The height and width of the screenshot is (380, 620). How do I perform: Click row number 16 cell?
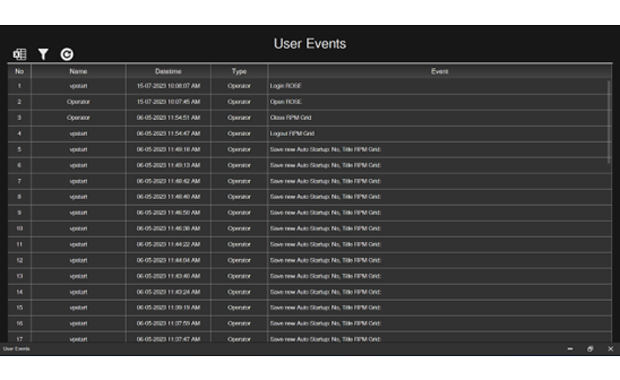click(x=19, y=323)
